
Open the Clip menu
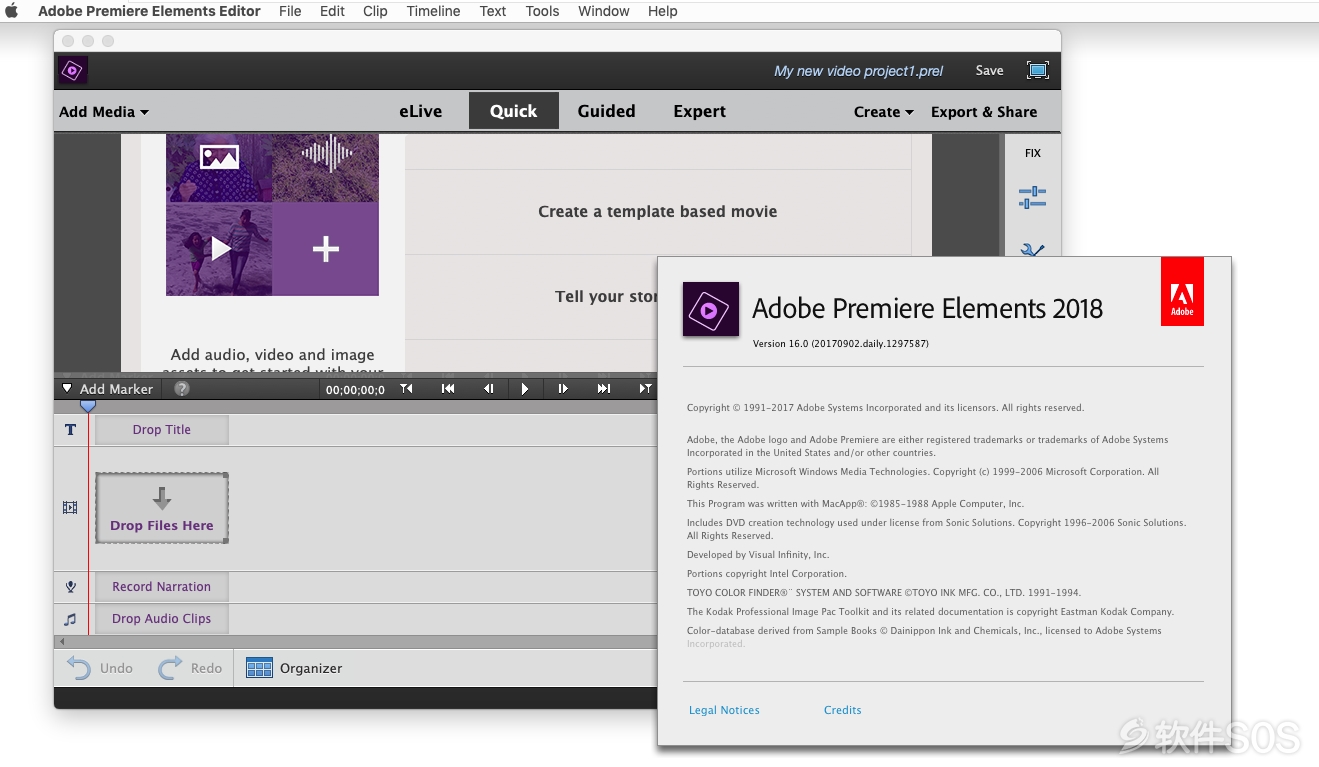point(375,11)
